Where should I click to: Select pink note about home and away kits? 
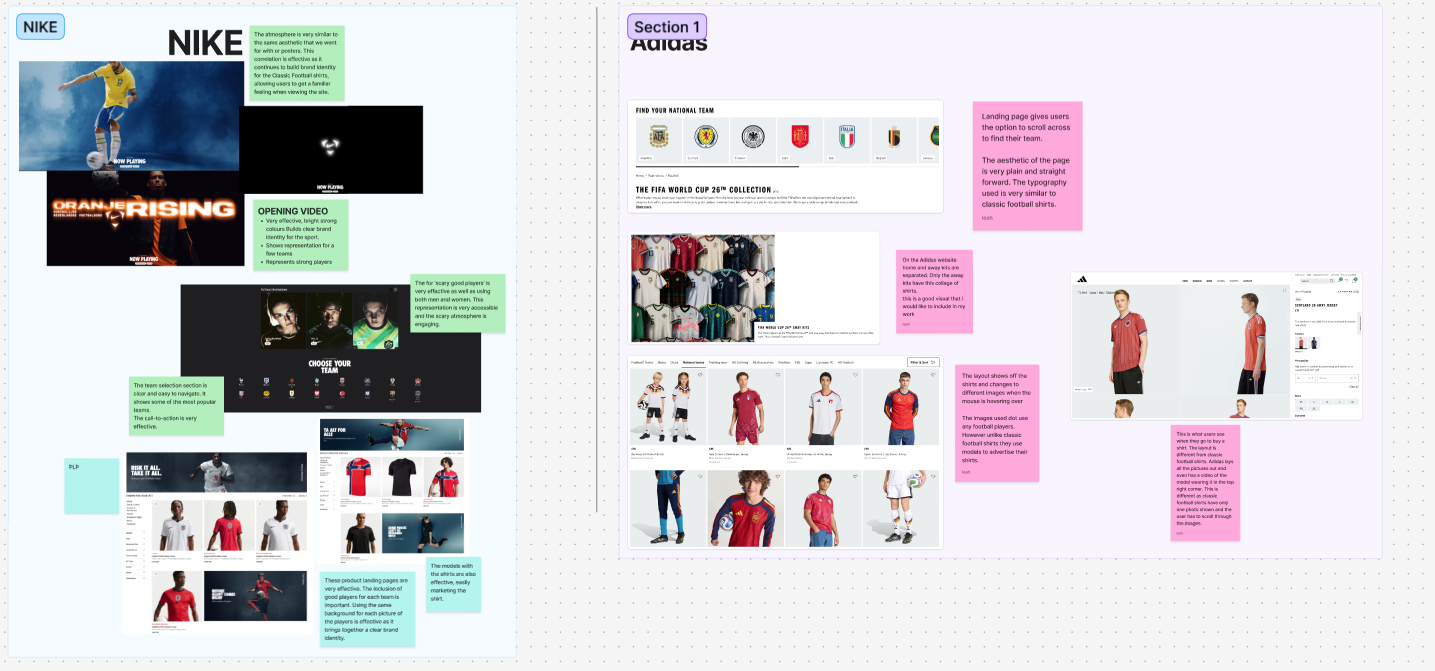pyautogui.click(x=934, y=291)
